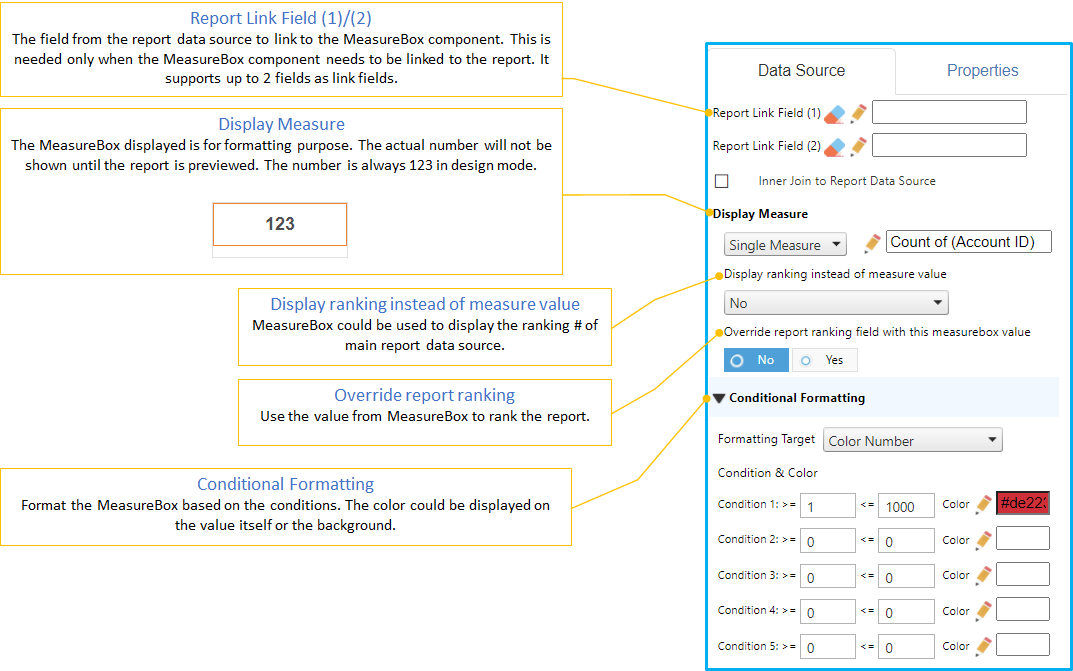
Task: Edit Report Link Field (1) with pencil icon
Action: 858,114
